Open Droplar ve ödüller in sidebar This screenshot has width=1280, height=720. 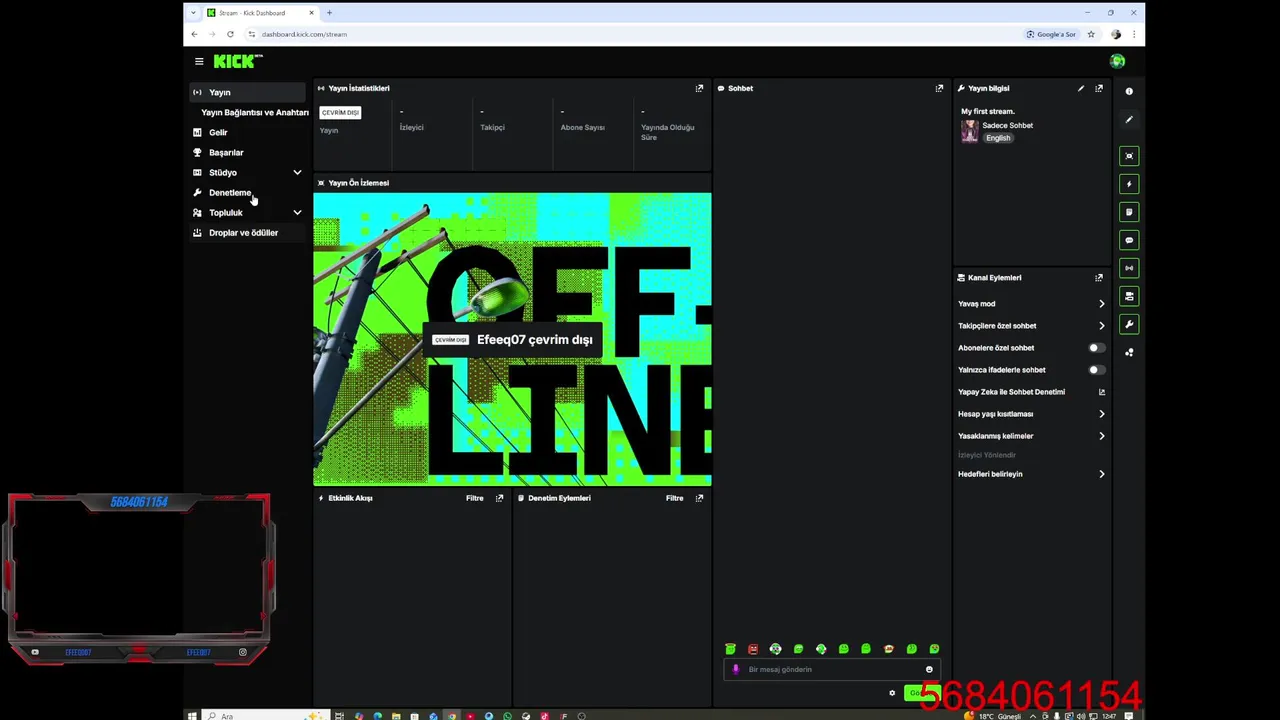coord(248,232)
